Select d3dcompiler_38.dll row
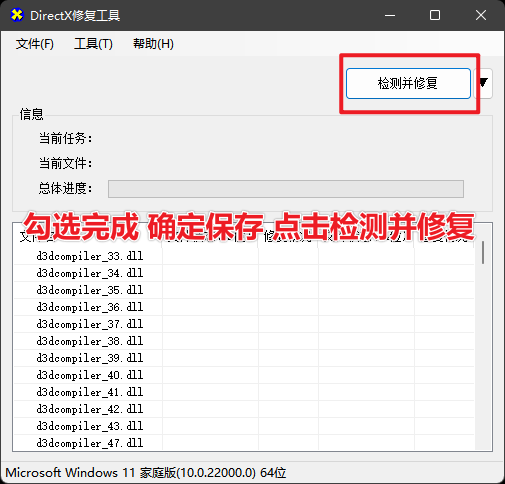 [244, 341]
